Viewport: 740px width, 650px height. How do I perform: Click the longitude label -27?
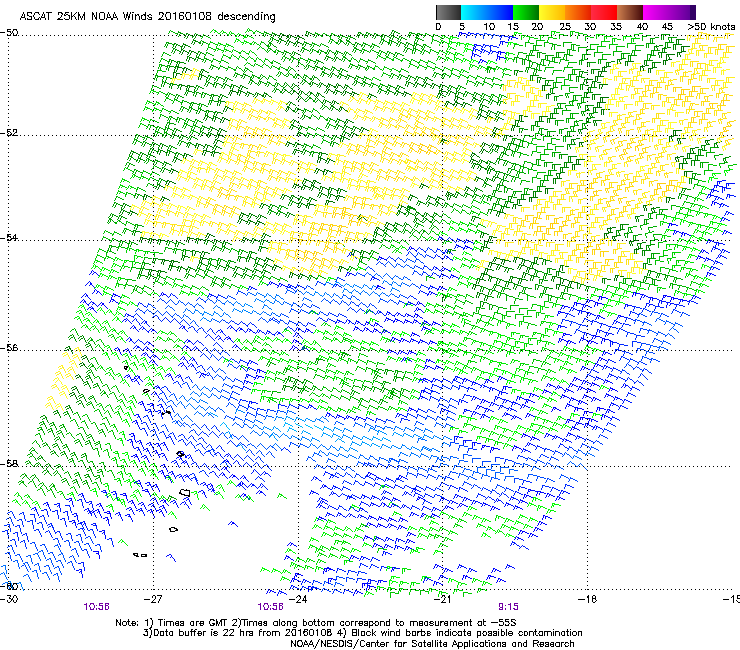pyautogui.click(x=153, y=599)
